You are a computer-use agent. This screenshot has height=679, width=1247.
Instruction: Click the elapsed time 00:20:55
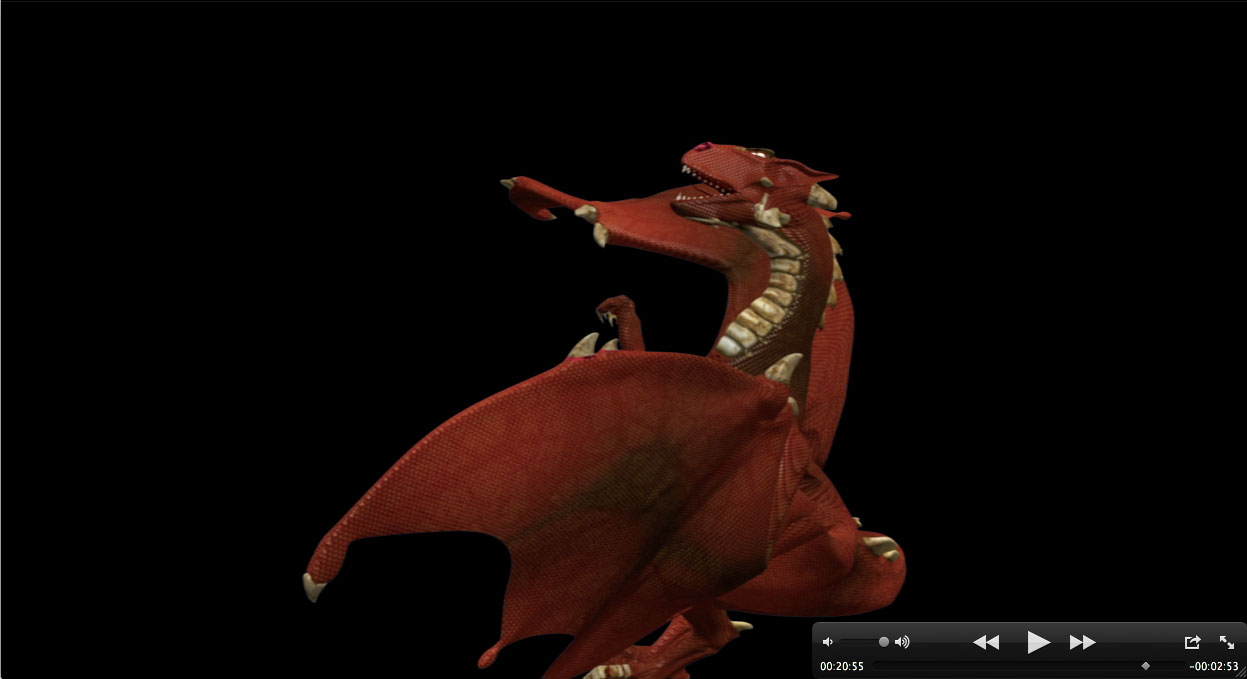click(x=842, y=666)
